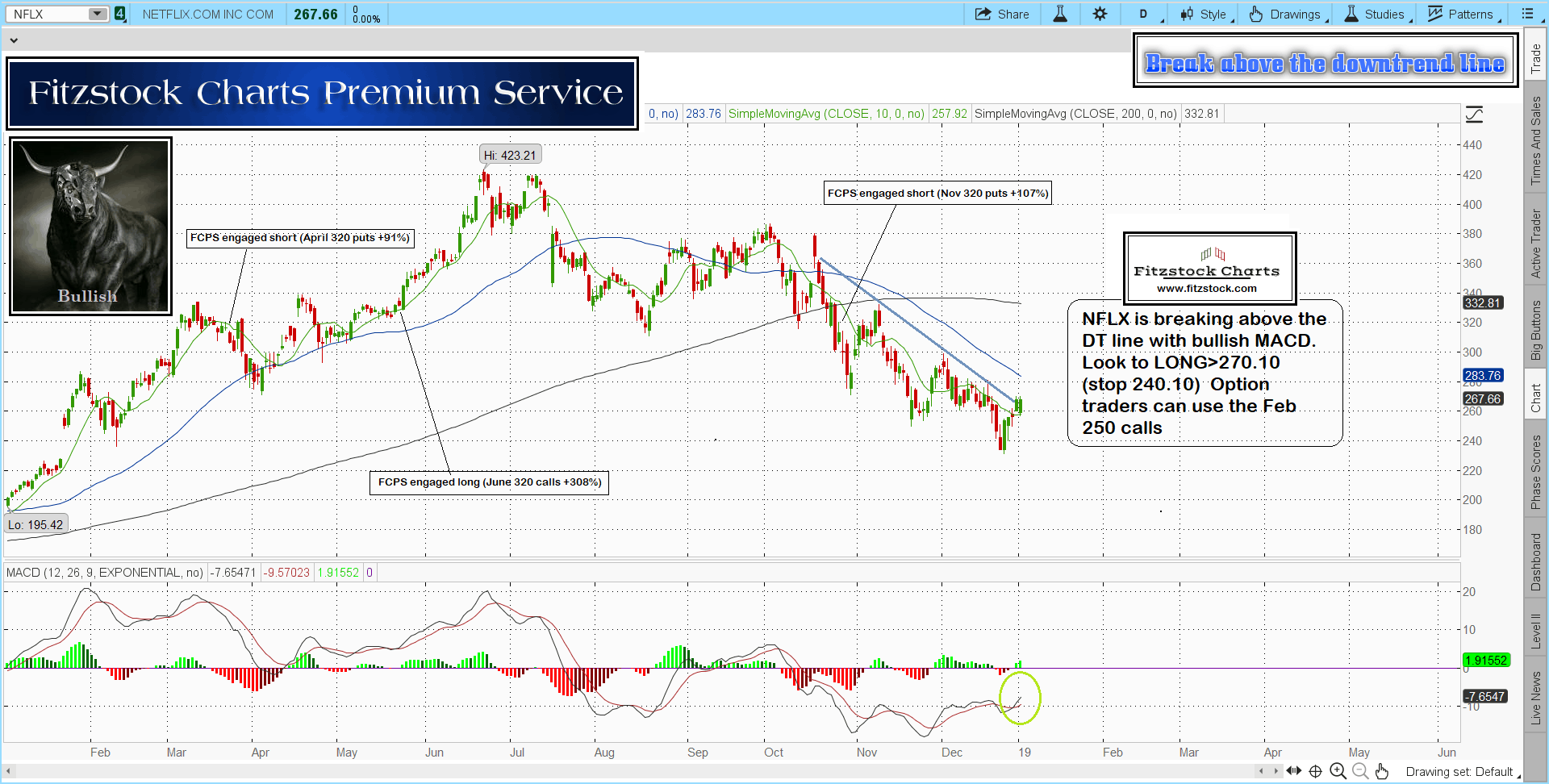Click the Share button in the toolbar

(1002, 15)
